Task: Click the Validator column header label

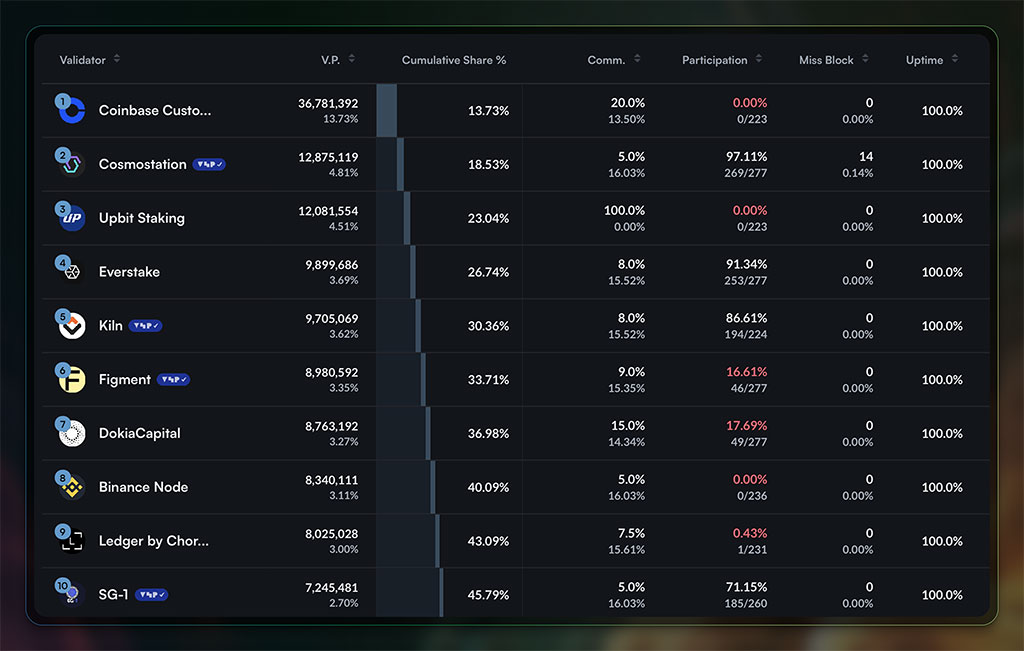Action: (x=82, y=60)
